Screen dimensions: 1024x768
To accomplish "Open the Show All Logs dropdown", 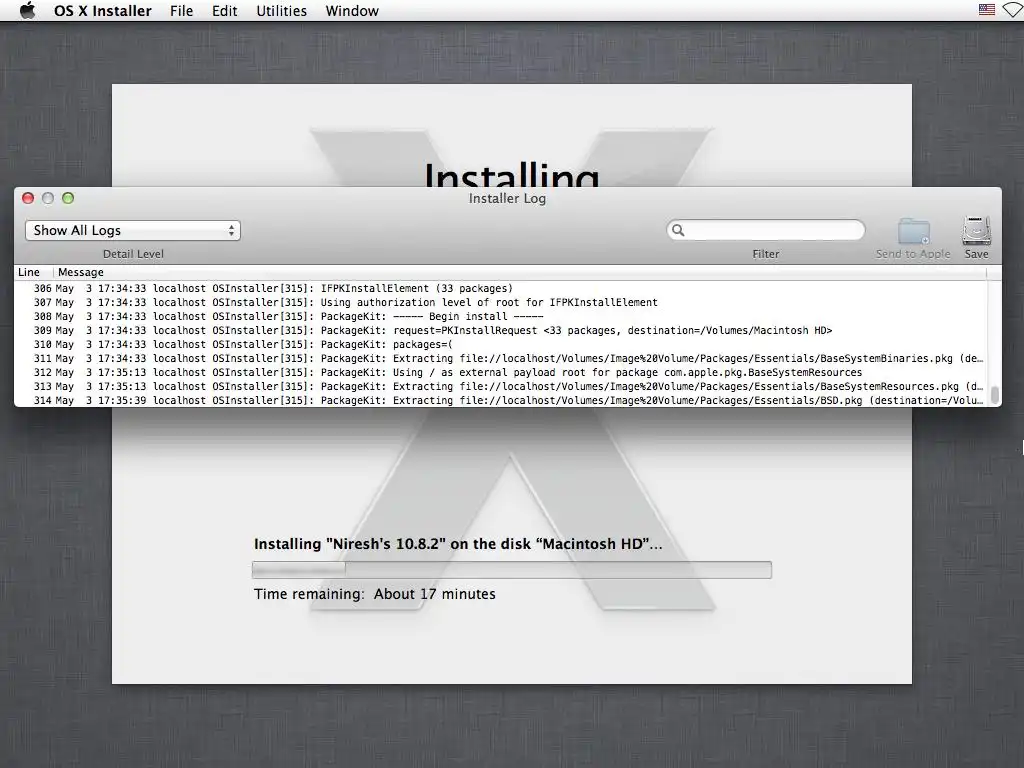I will coord(133,231).
